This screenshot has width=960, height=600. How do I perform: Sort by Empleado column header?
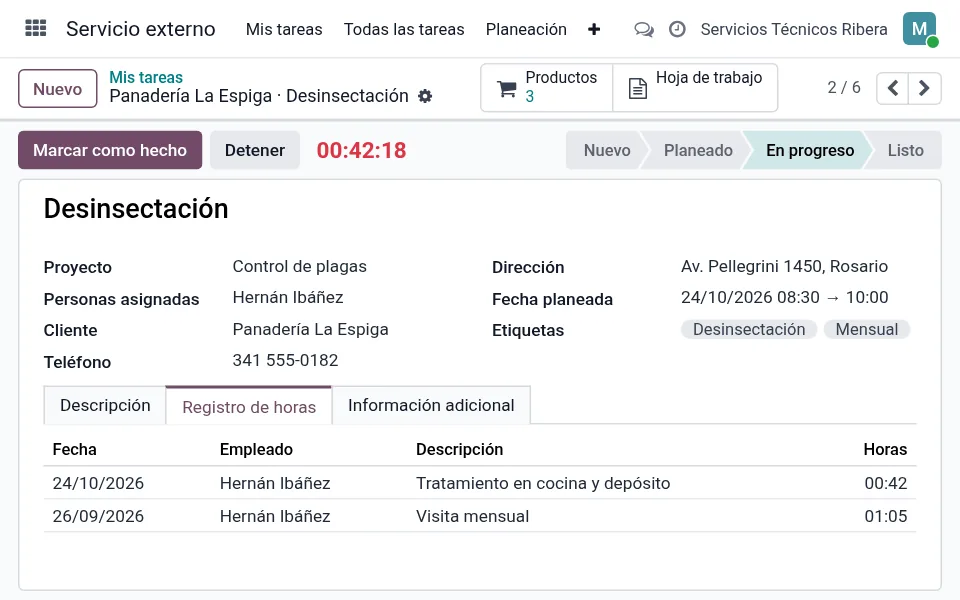pyautogui.click(x=256, y=449)
